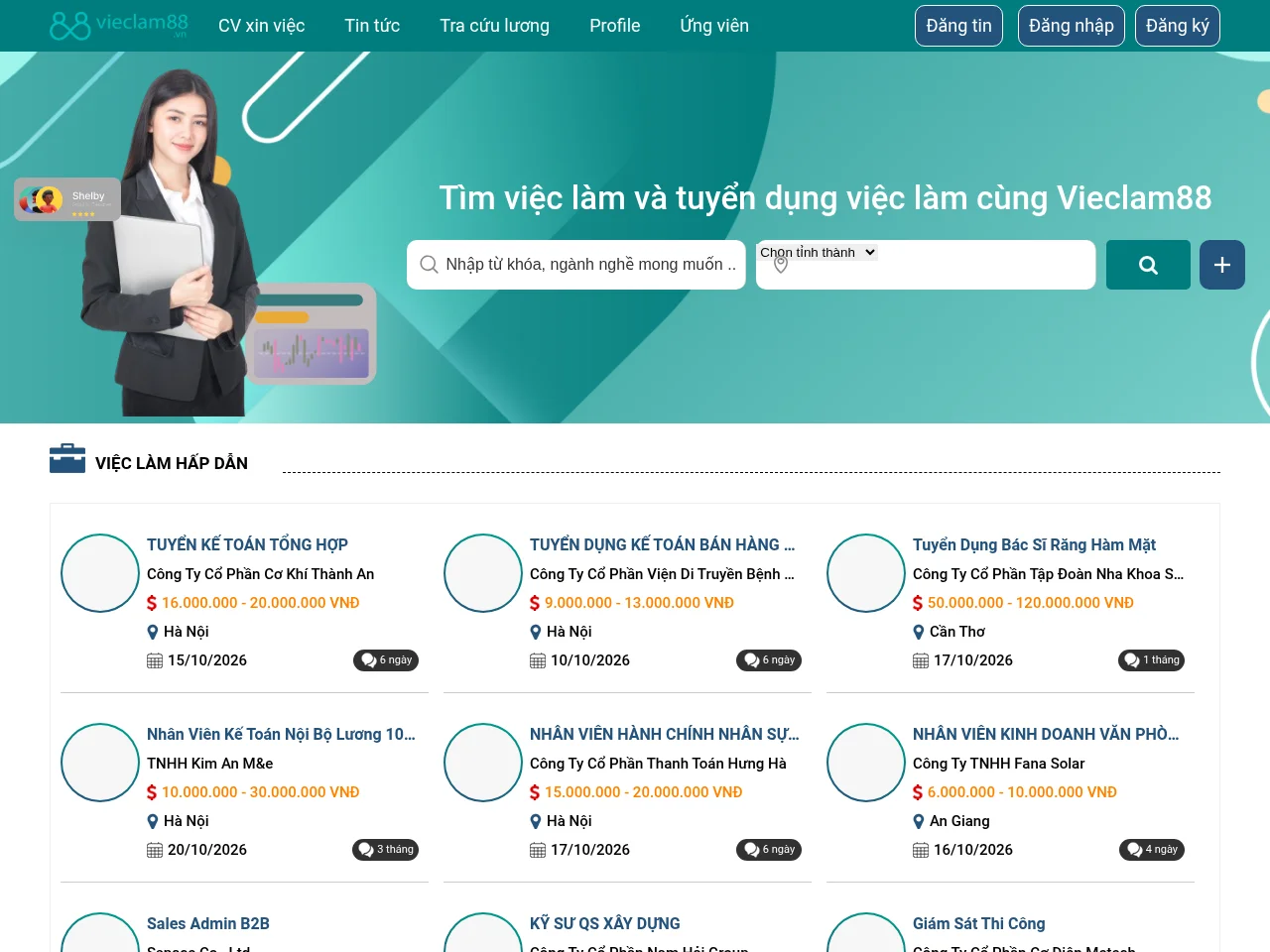Click the dollar icon beside 10.000.000 - 30.000.000 VNĐ
This screenshot has width=1270, height=952.
152,792
